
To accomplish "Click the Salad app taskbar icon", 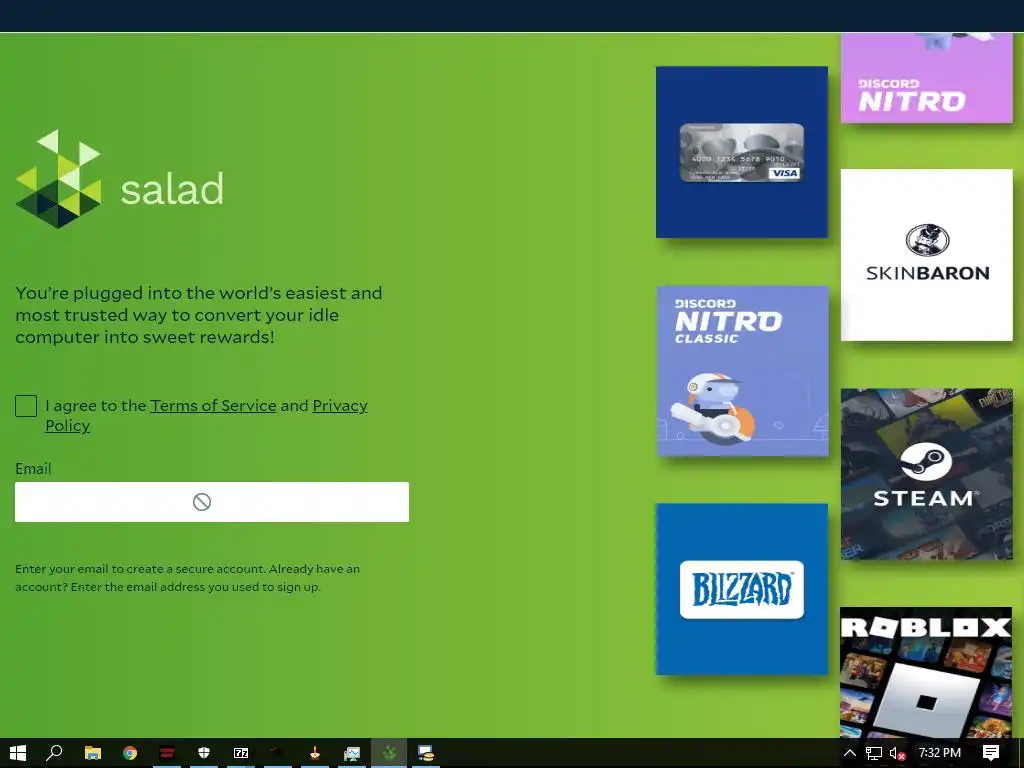I will (389, 753).
